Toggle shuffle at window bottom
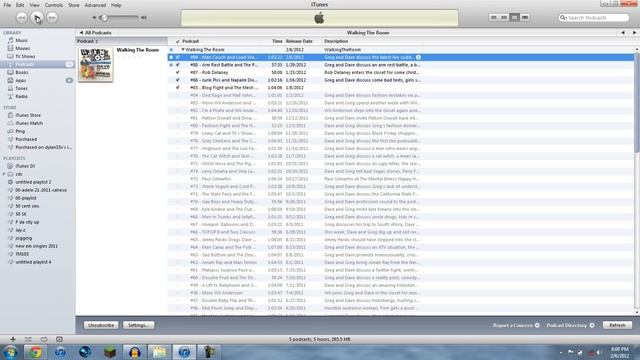This screenshot has height=360, width=640. (x=28, y=339)
